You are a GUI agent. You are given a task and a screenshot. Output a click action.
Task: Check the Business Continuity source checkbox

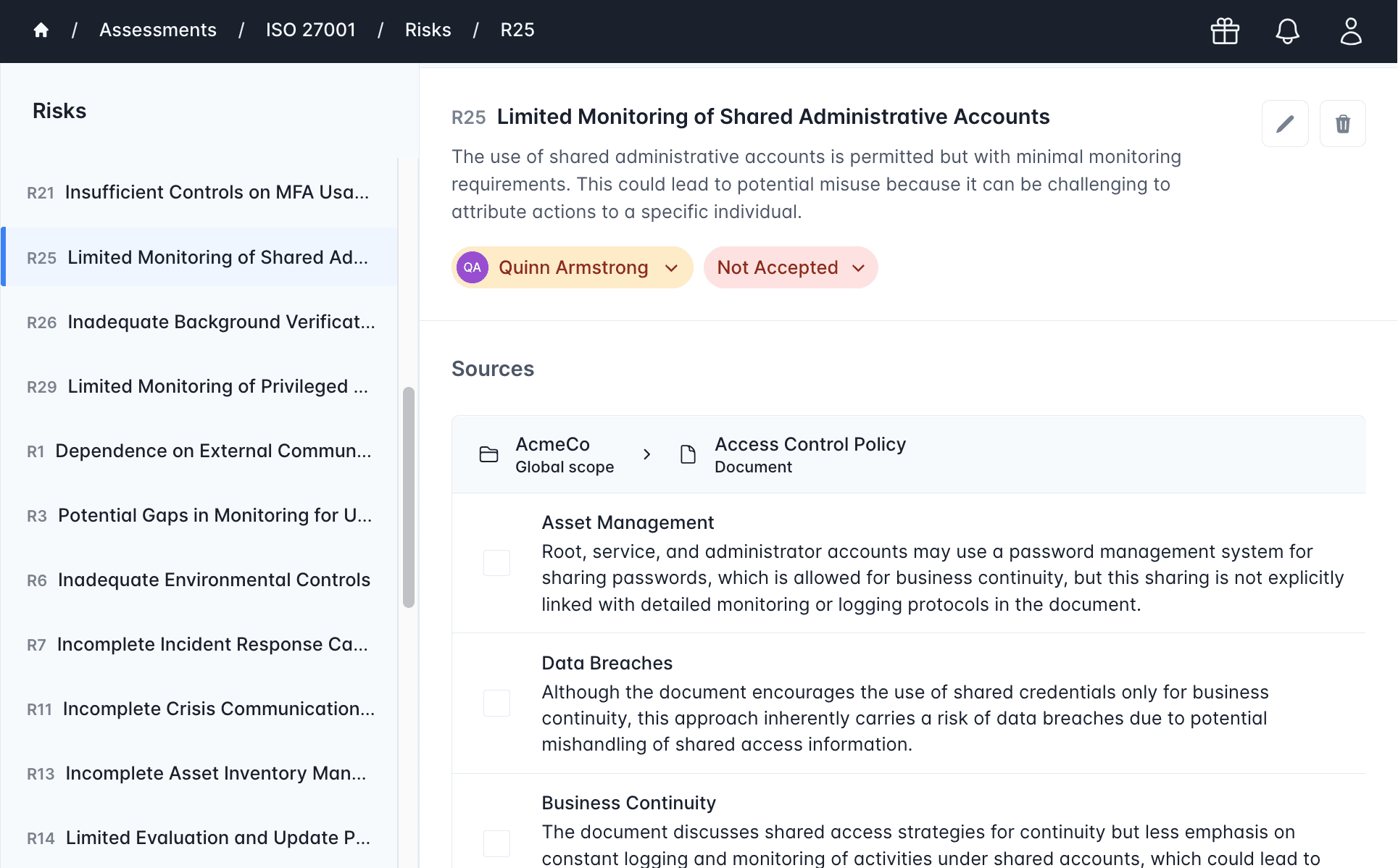[496, 843]
